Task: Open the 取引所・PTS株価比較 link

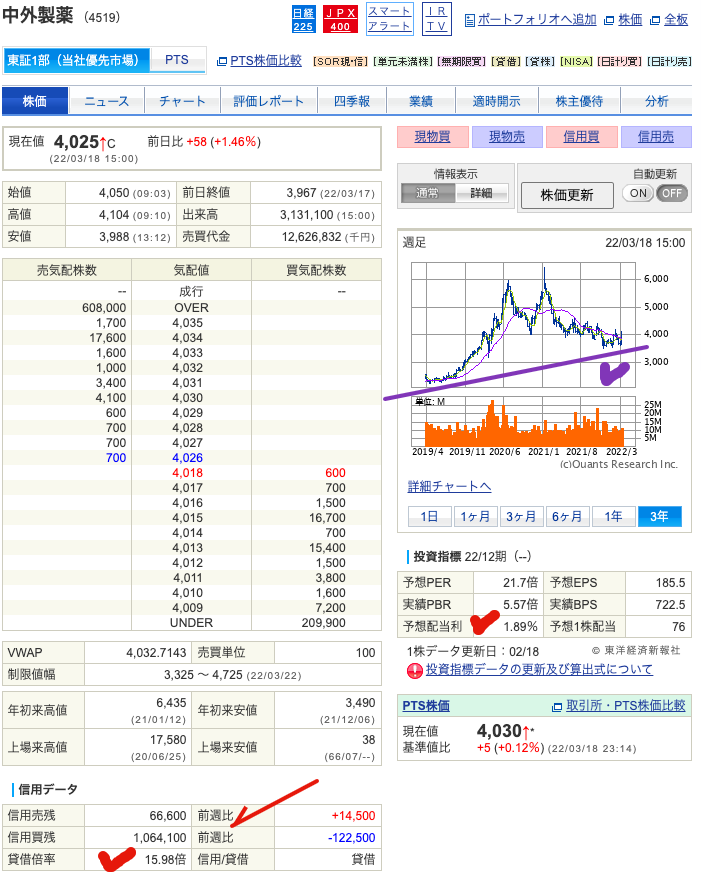Action: [x=626, y=706]
